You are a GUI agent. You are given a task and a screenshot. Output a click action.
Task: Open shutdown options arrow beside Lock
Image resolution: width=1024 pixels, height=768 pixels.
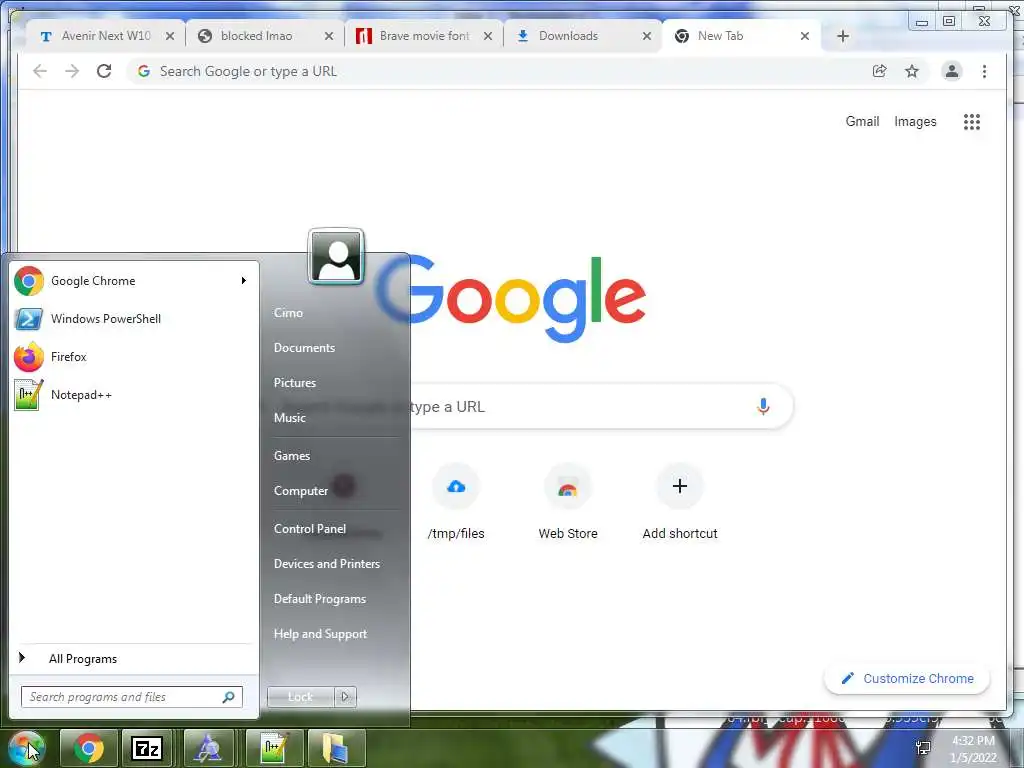coord(345,697)
